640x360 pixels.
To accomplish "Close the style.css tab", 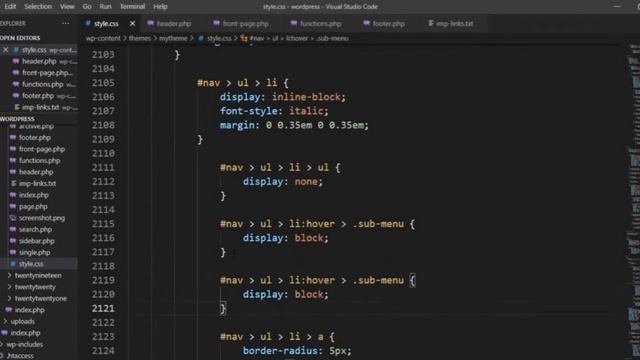I will click(133, 24).
